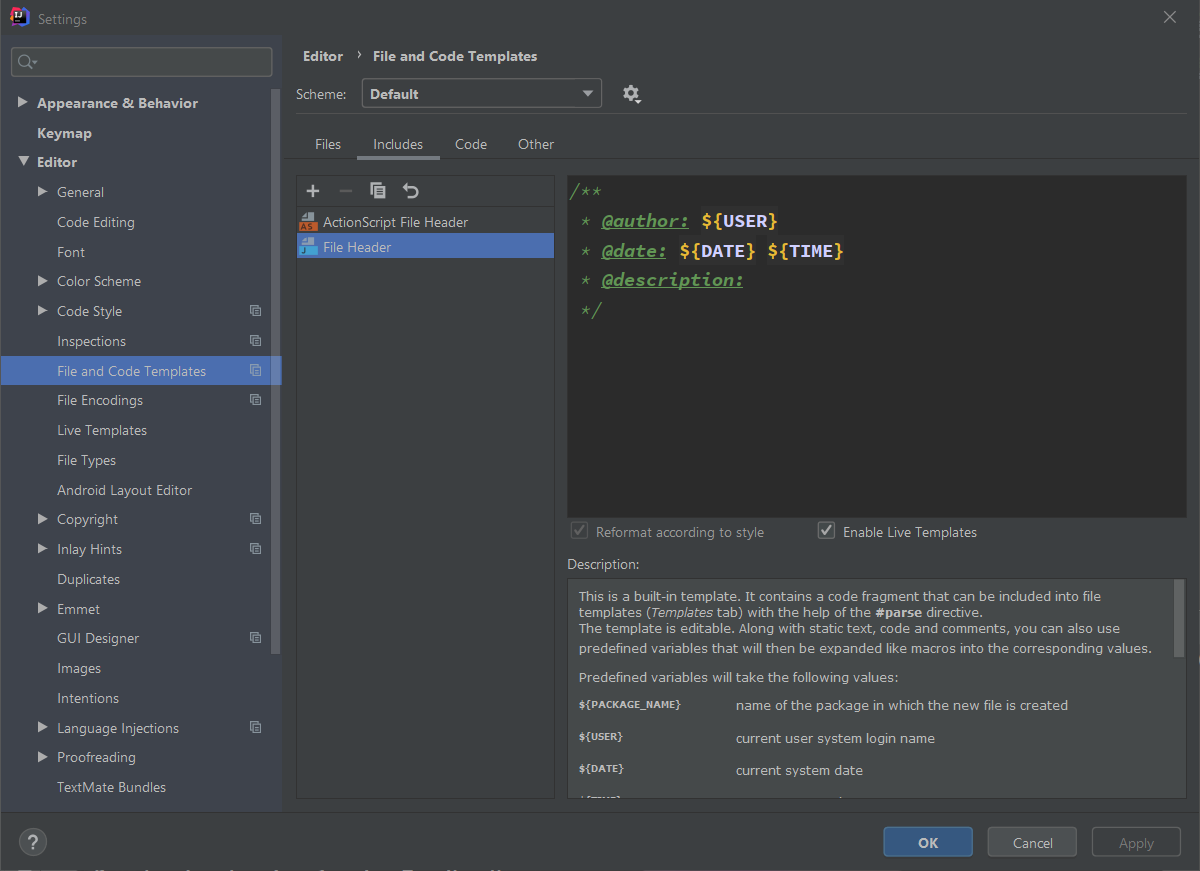This screenshot has height=871, width=1200.
Task: Click the help question mark icon
Action: tap(32, 841)
